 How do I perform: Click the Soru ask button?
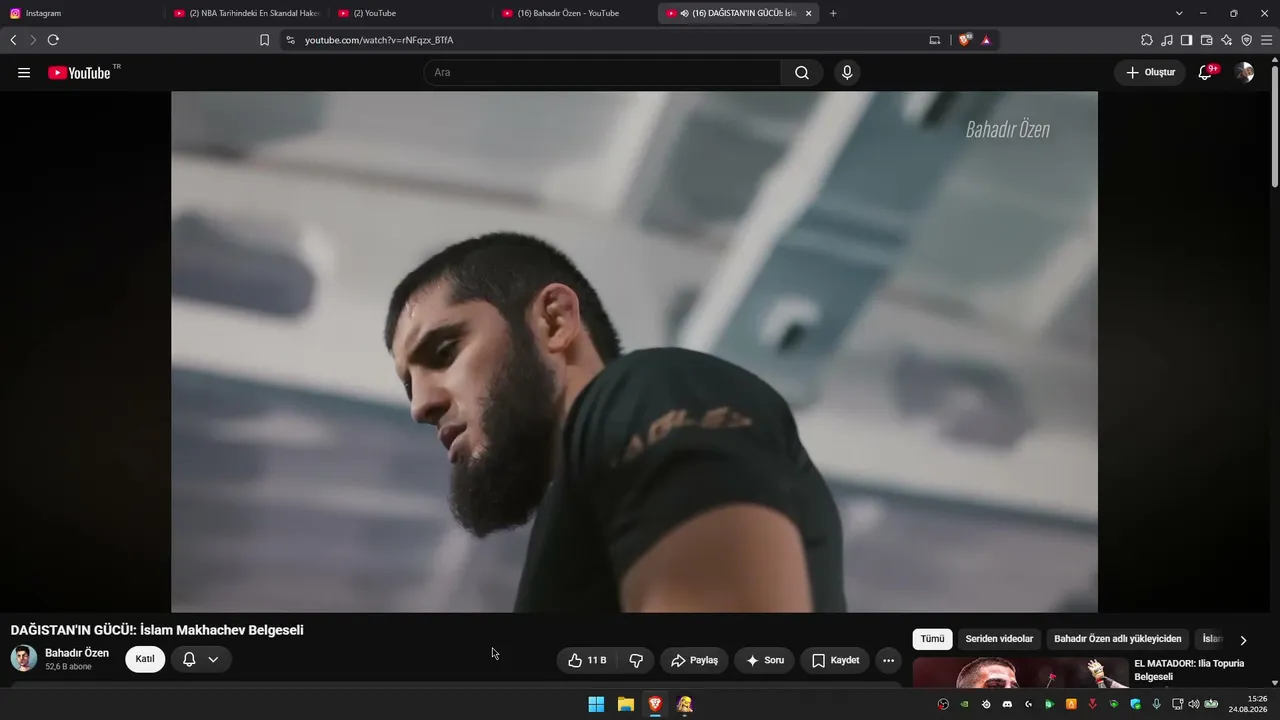pos(764,660)
